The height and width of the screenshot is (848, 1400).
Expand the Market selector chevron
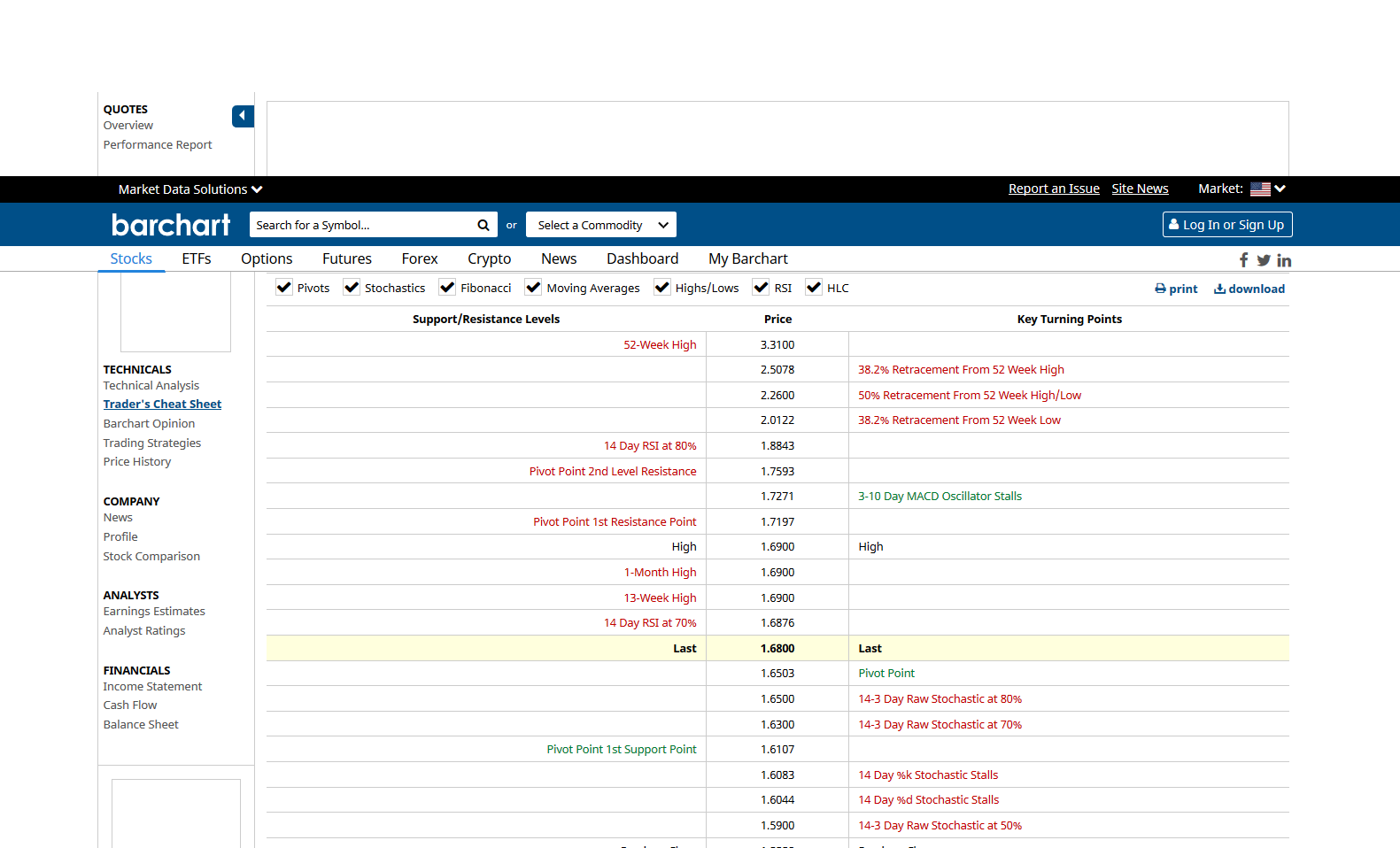click(x=1280, y=189)
